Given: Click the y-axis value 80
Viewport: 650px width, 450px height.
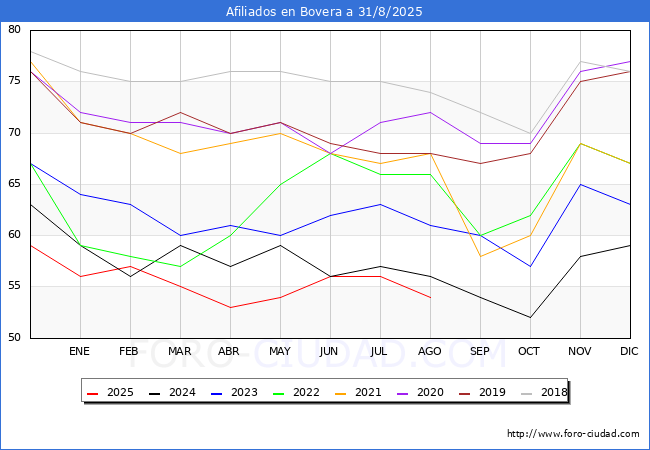Looking at the screenshot, I should (15, 29).
